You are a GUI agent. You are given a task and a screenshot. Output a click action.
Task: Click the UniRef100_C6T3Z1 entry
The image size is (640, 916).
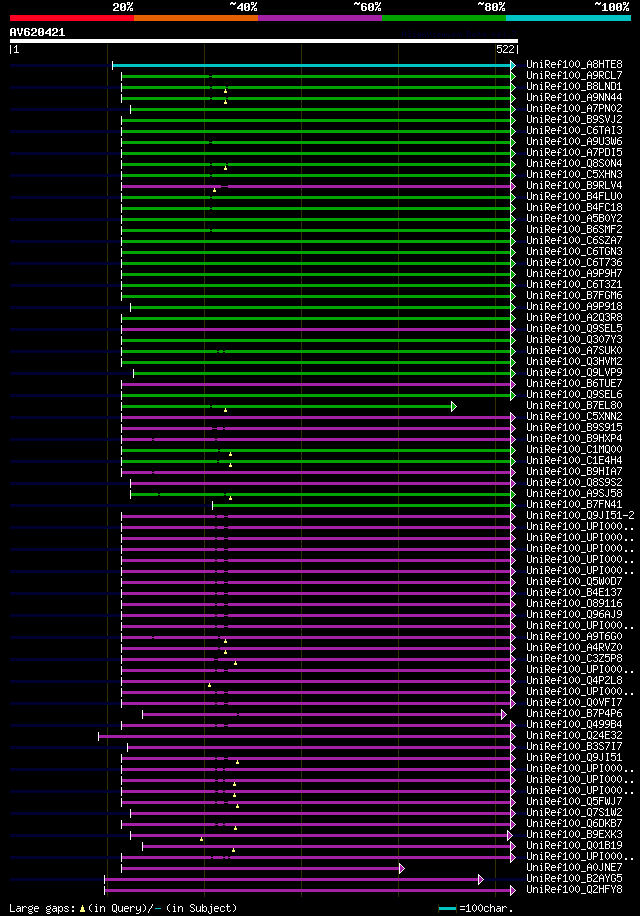pos(574,284)
